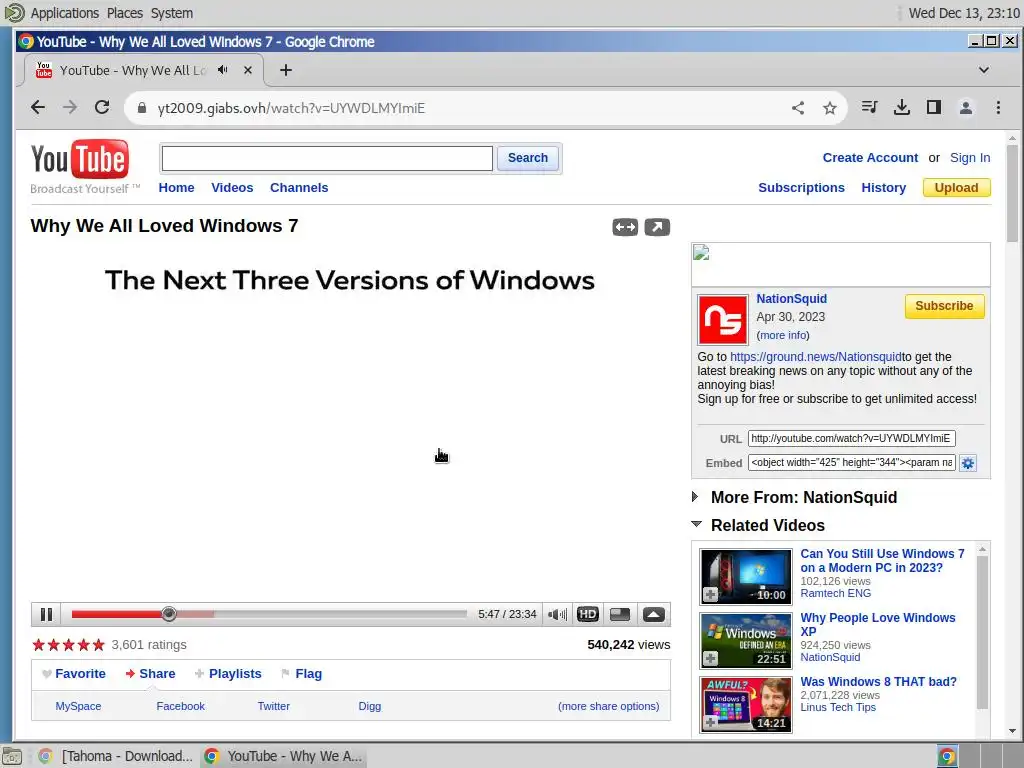Screen dimensions: 1024x768
Task: Open tab search dropdown chevron
Action: 984,70
